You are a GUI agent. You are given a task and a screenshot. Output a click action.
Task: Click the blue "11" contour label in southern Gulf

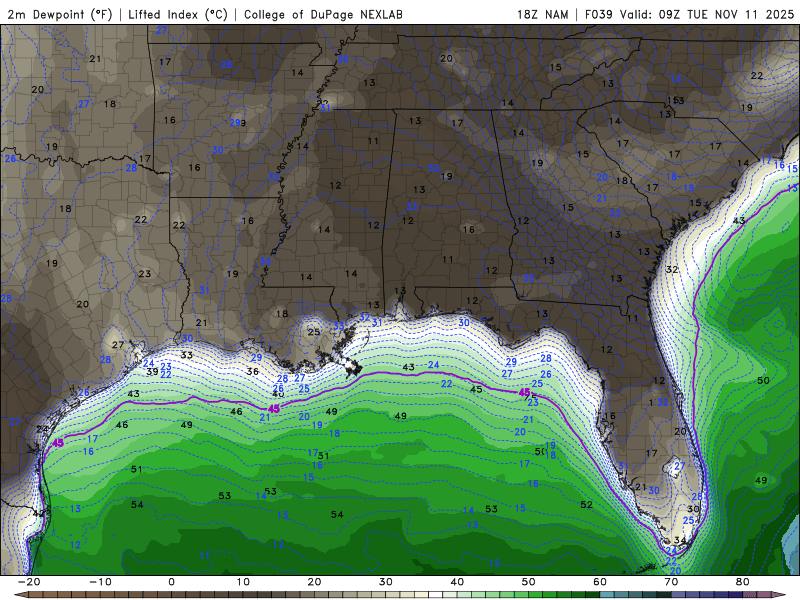click(204, 556)
